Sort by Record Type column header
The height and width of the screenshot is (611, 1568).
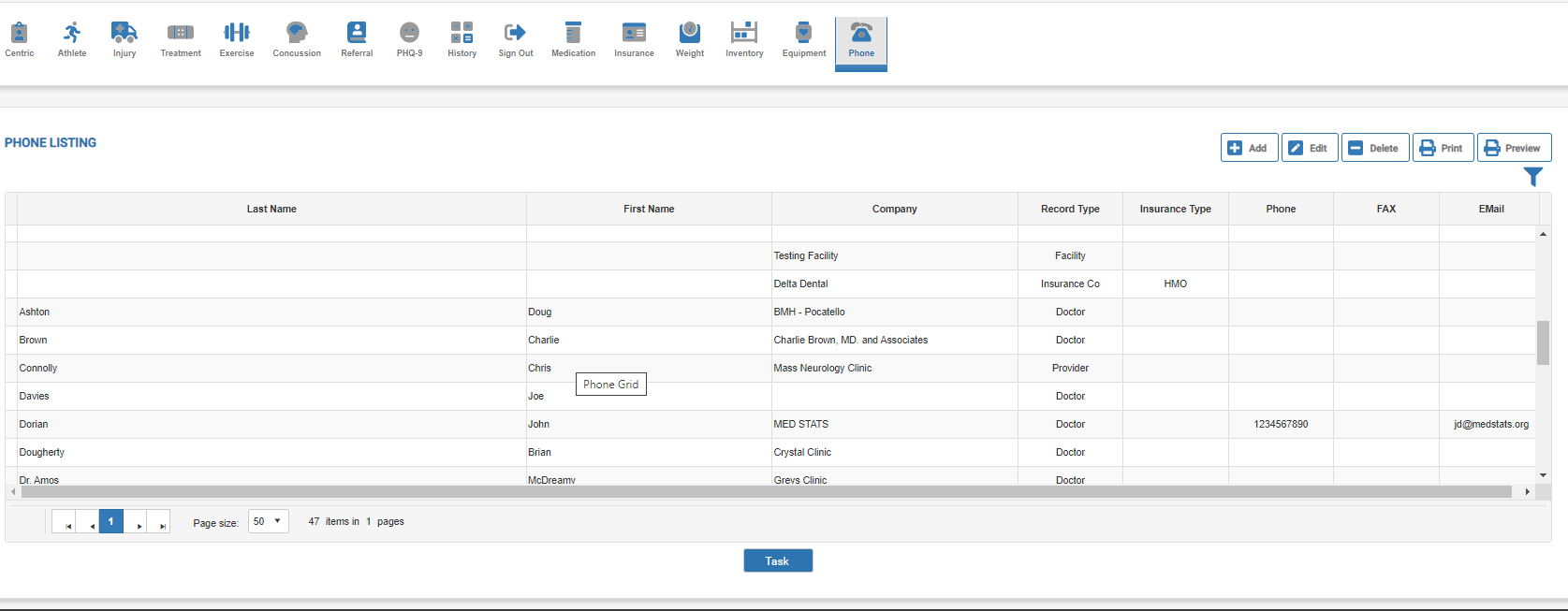(1070, 209)
